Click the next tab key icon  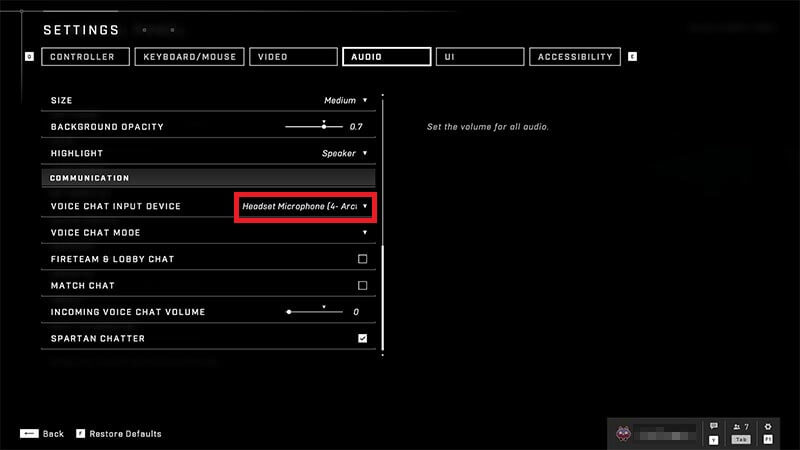(632, 57)
